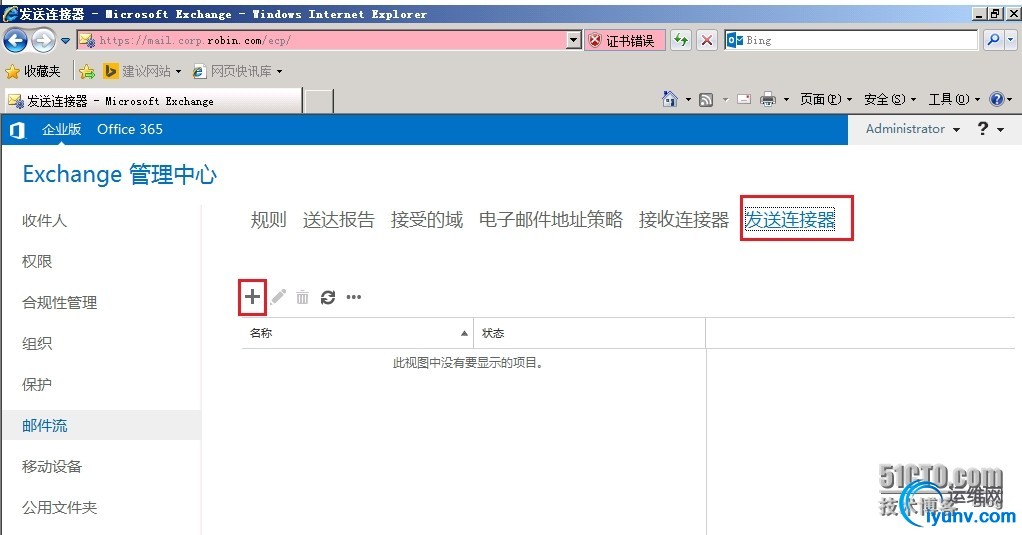Open a new blank browser tab
This screenshot has width=1022, height=535.
pyautogui.click(x=319, y=102)
